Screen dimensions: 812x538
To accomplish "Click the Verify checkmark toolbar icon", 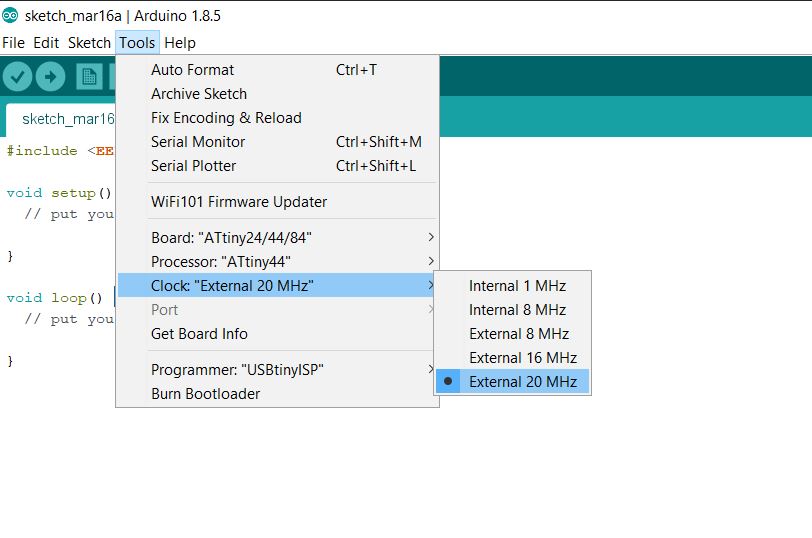I will 18,77.
